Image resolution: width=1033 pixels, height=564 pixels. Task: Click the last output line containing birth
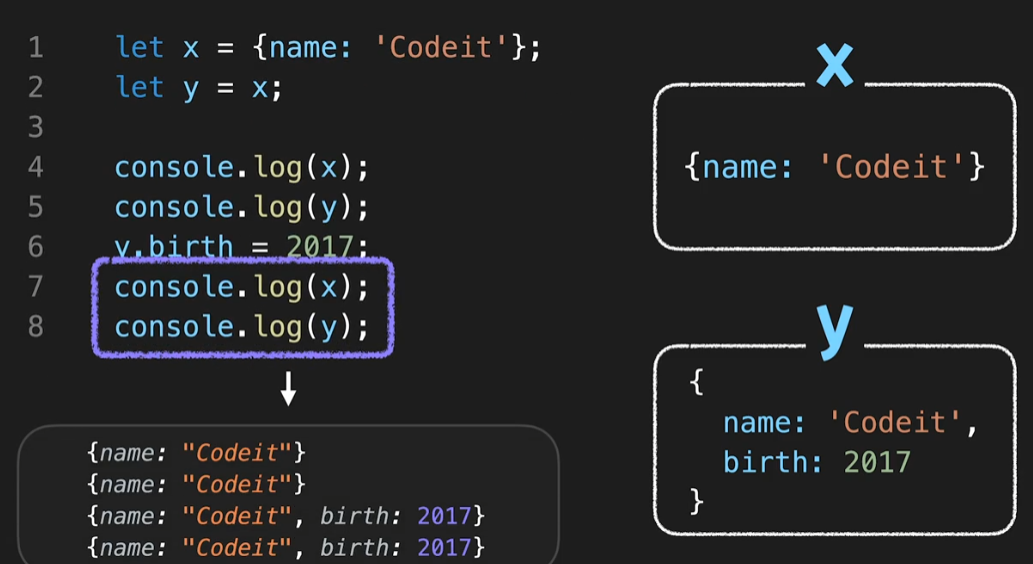286,546
